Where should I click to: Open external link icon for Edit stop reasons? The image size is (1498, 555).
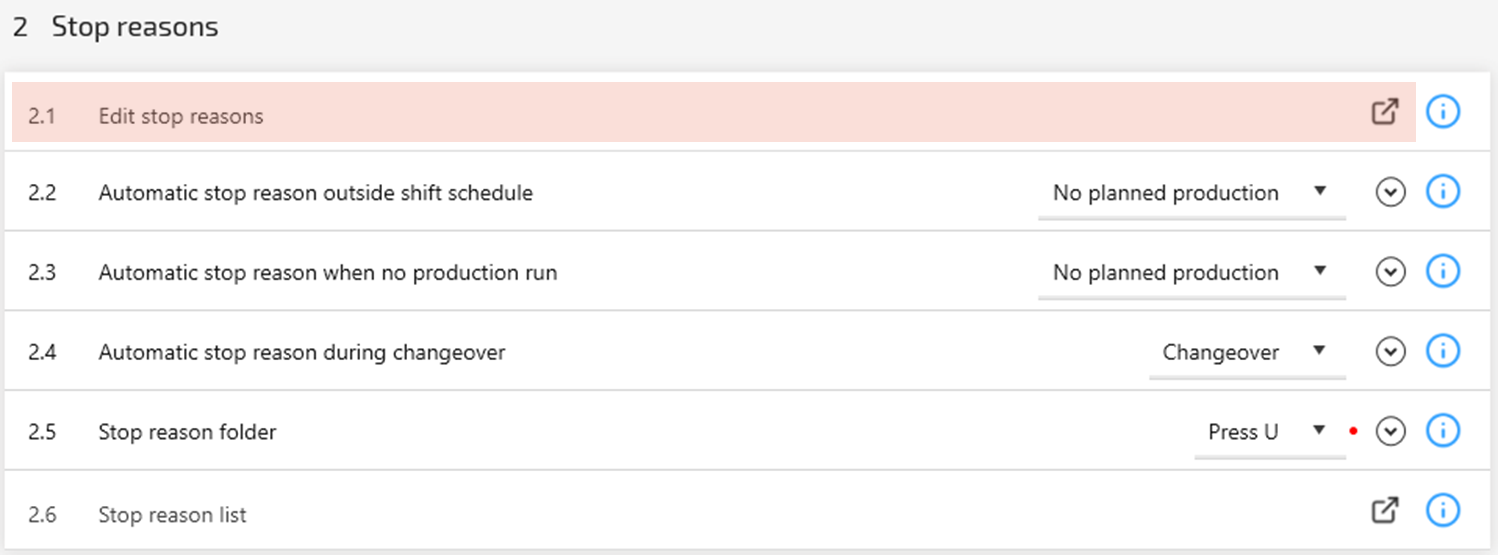click(x=1384, y=112)
